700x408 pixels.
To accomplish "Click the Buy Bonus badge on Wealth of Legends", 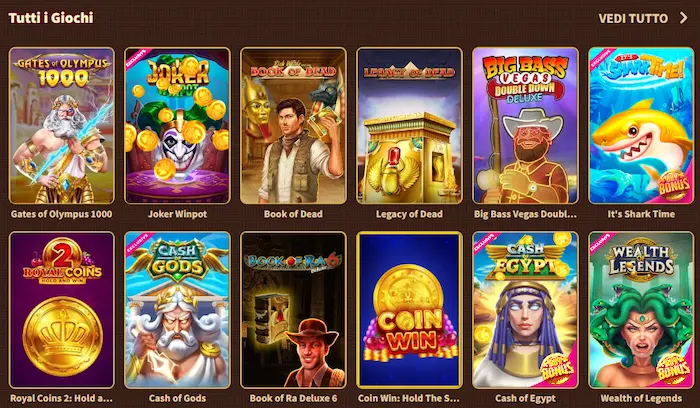I will (674, 369).
